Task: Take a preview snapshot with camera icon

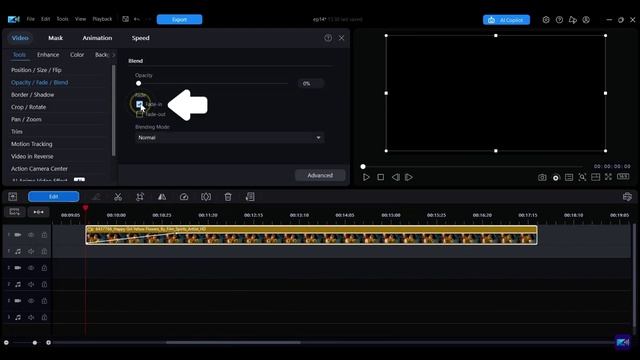Action: (542, 178)
